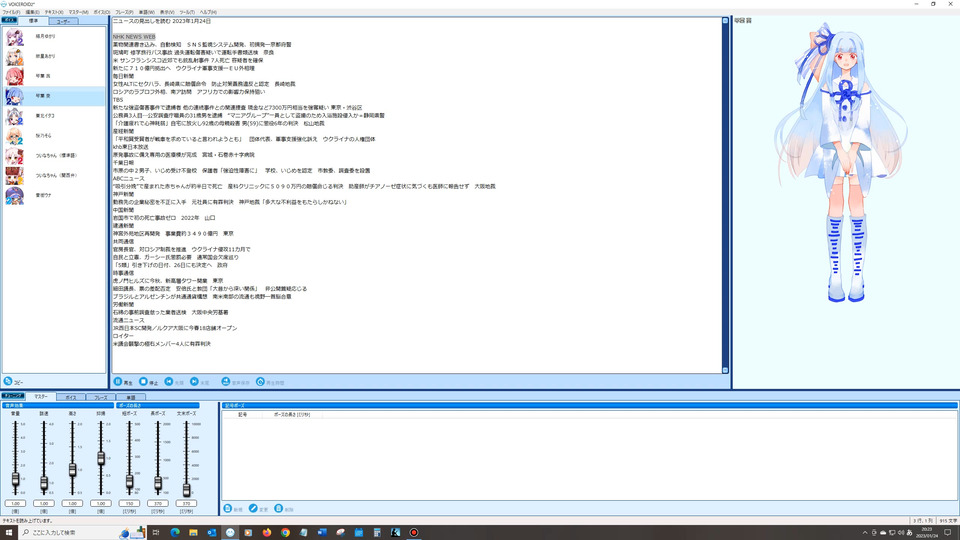Select the 音街ウナ voice avatar
The image size is (960, 540).
15,195
